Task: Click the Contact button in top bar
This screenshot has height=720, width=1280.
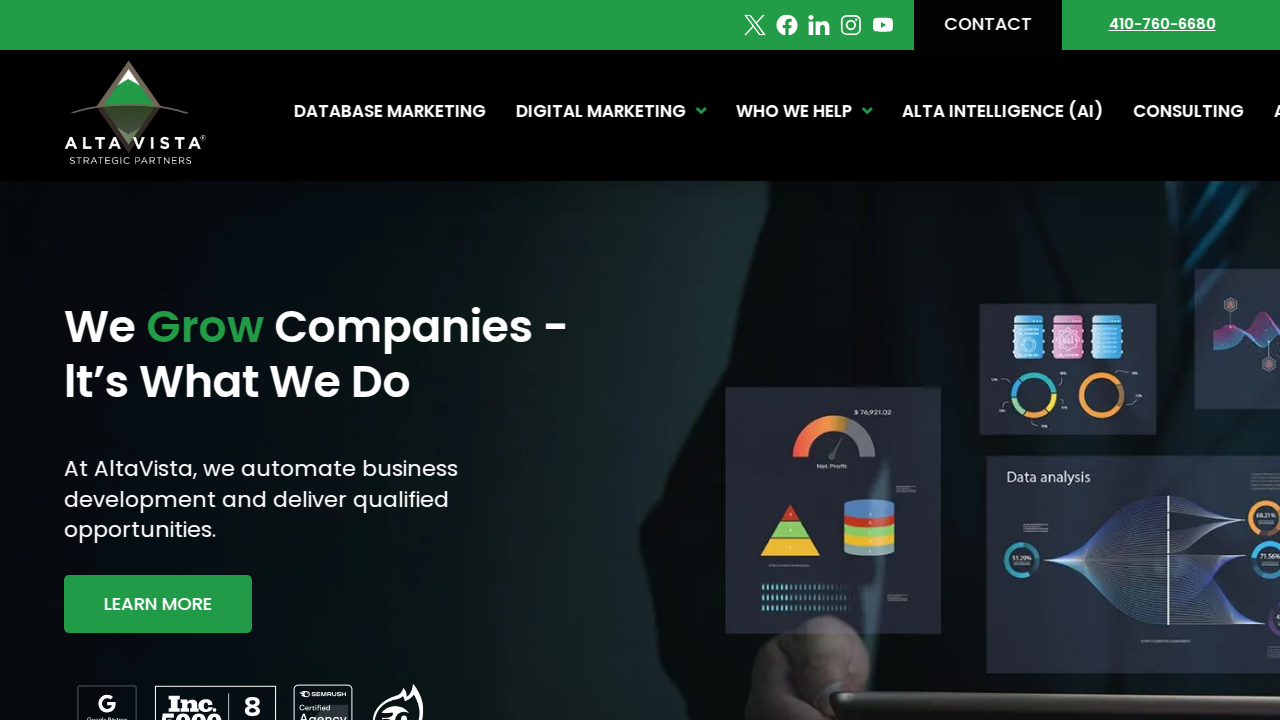Action: tap(988, 25)
